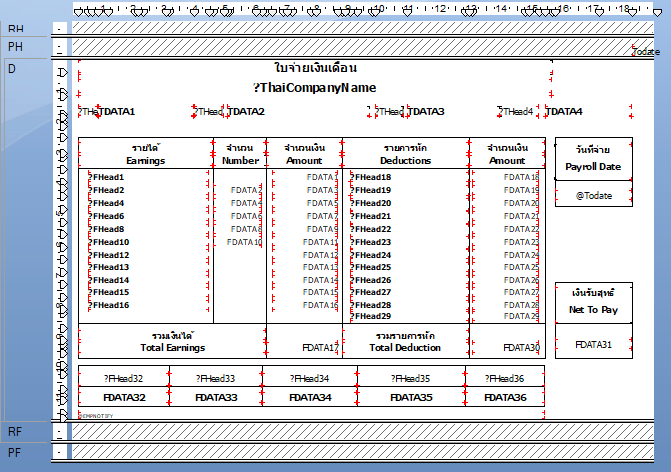The height and width of the screenshot is (472, 671).
Task: Select the PH section label
Action: click(x=14, y=47)
